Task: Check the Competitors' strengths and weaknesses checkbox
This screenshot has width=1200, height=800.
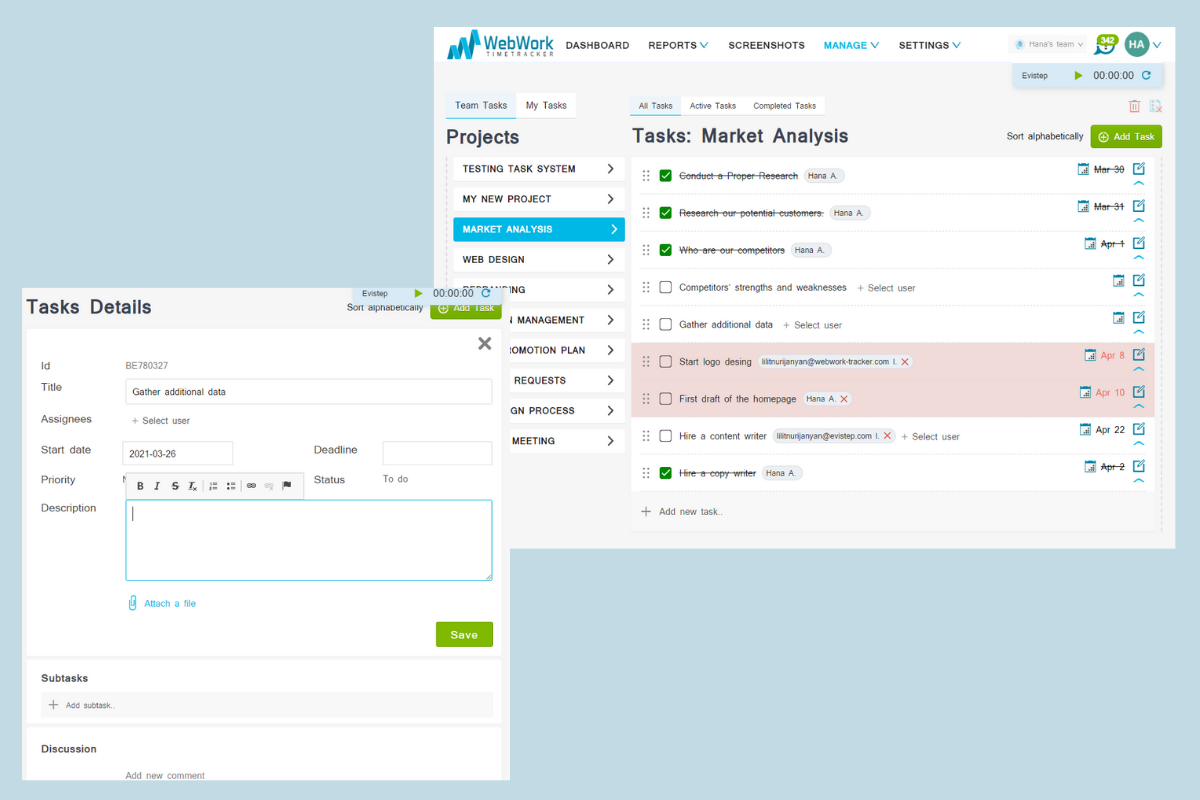Action: [665, 287]
